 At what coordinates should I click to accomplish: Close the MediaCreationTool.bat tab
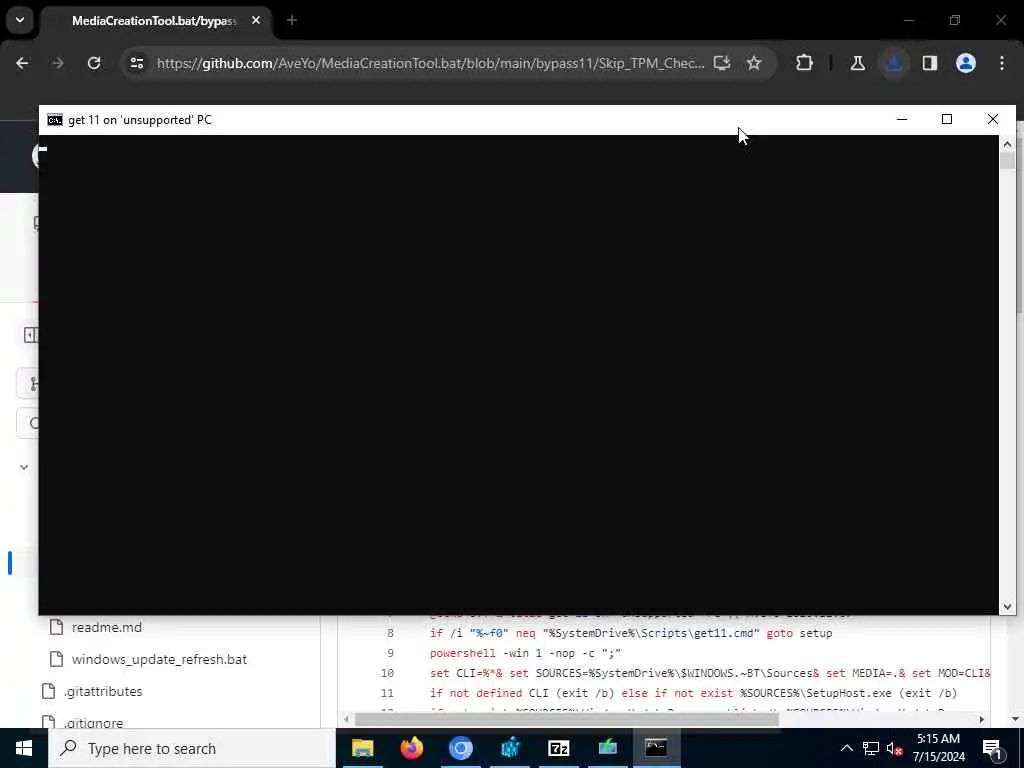click(256, 21)
